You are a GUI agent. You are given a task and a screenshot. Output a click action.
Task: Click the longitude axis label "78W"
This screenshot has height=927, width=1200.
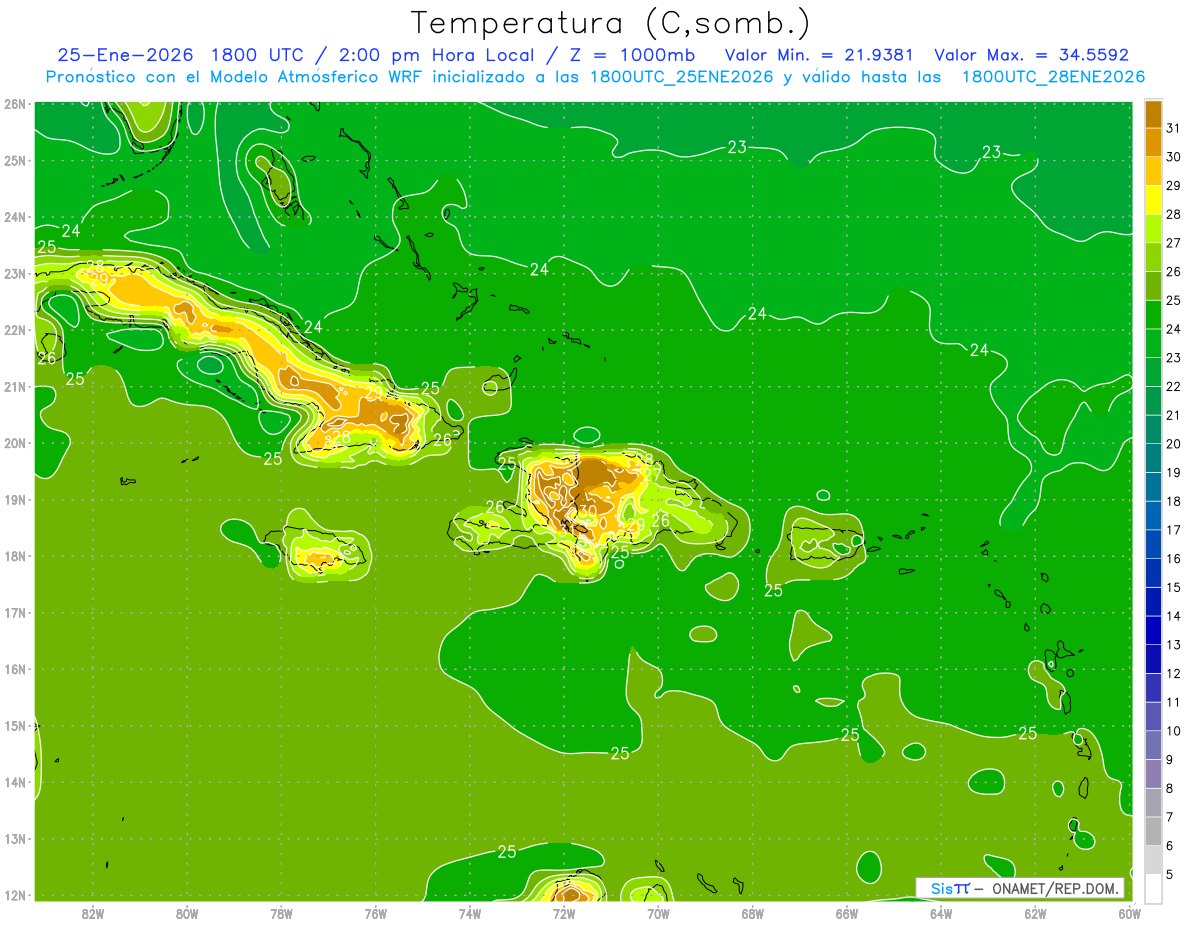click(281, 913)
